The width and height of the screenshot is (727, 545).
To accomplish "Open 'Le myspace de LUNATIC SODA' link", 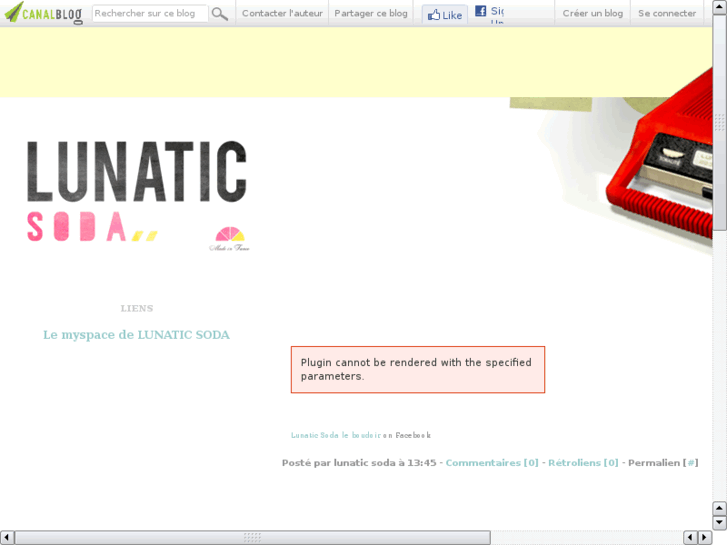I will pyautogui.click(x=136, y=335).
